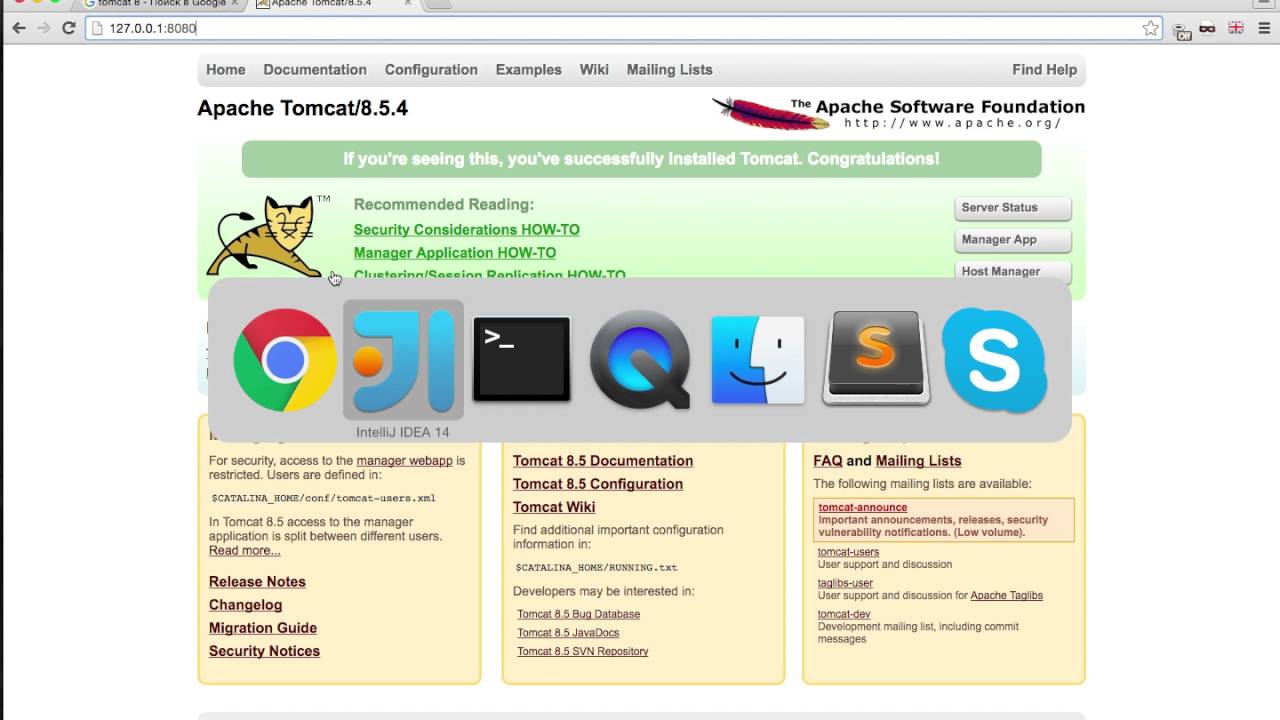Close the Apache Tomcat/8.5.4 tab
The width and height of the screenshot is (1280, 720).
point(407,3)
